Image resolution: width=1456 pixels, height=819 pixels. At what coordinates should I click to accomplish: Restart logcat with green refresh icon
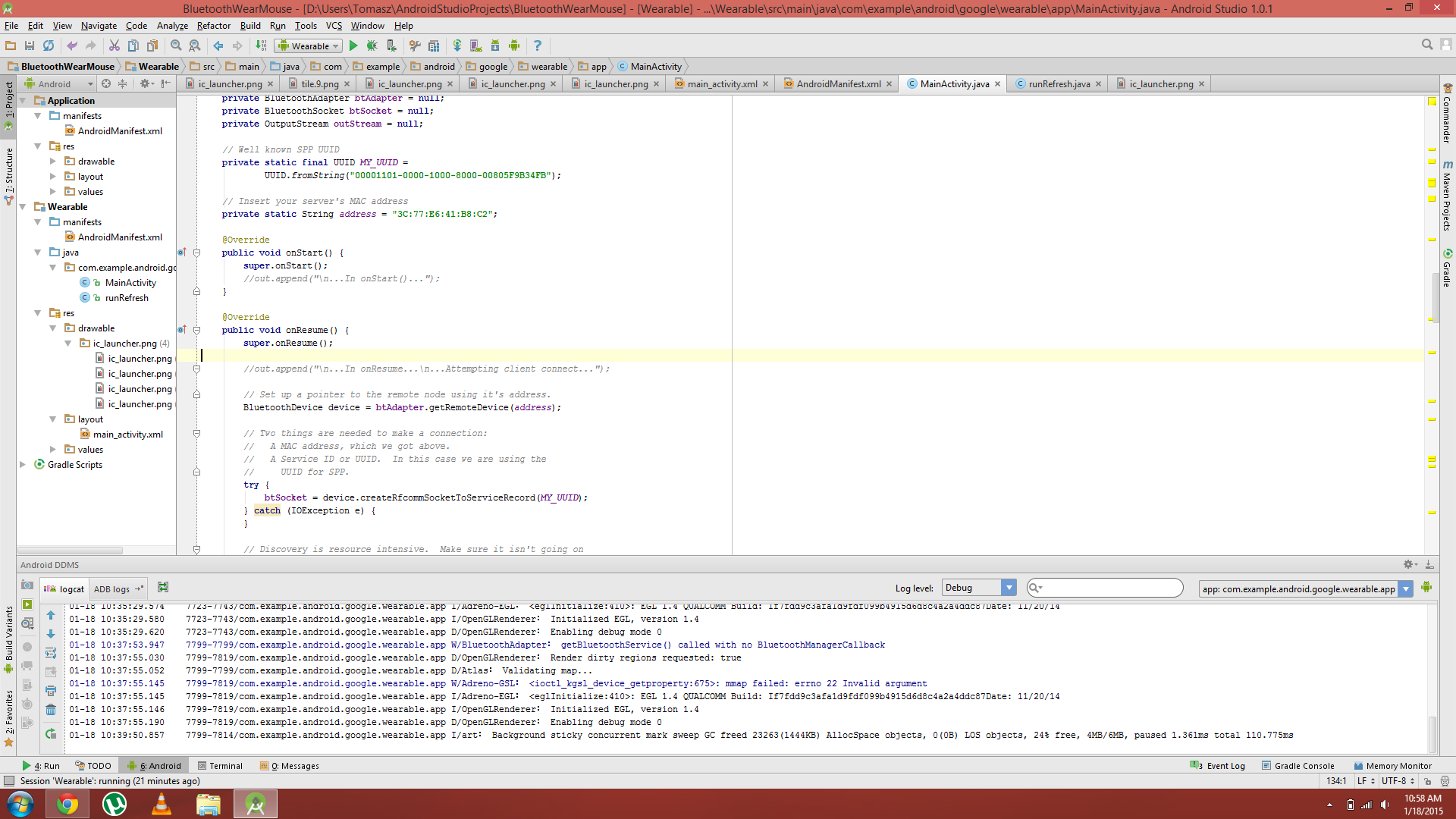51,734
